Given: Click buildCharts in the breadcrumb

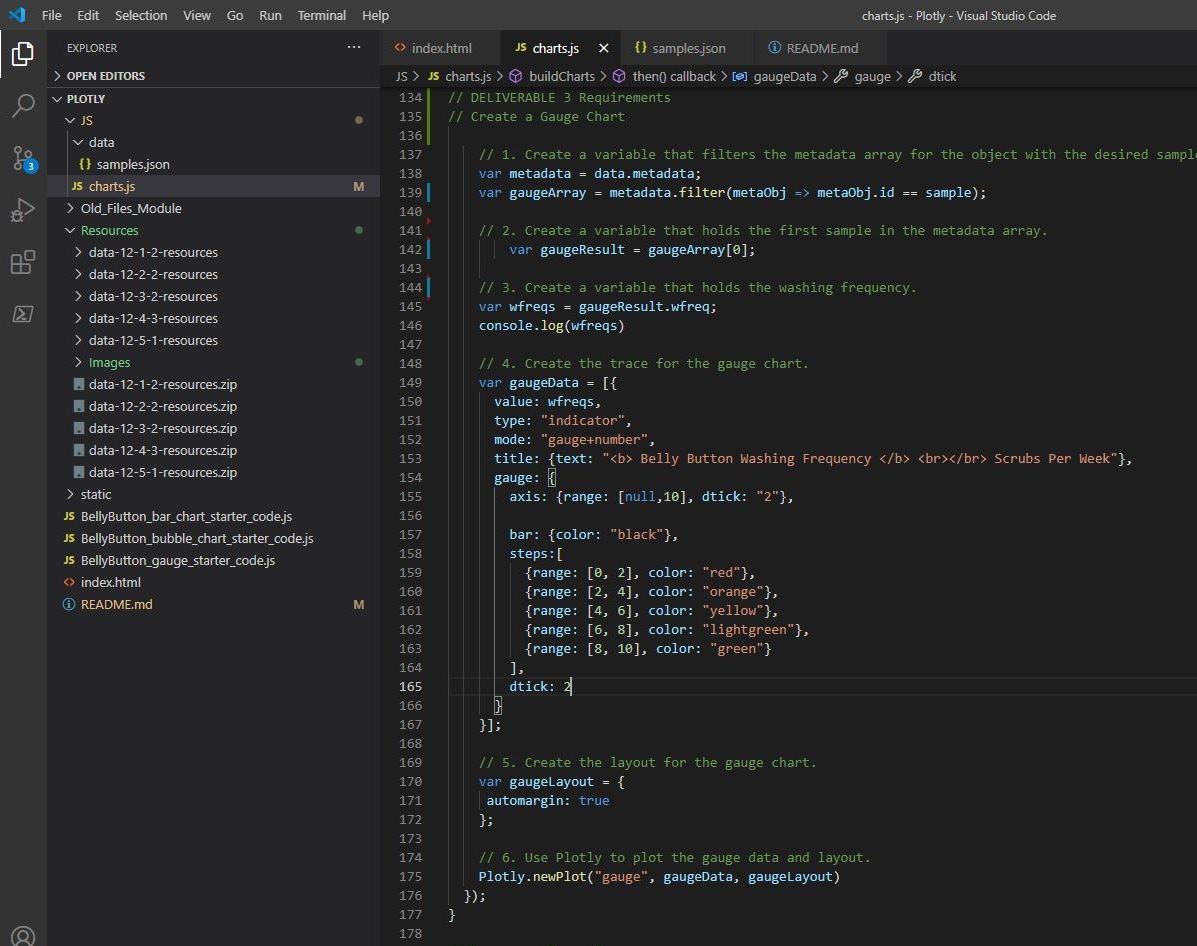Looking at the screenshot, I should [561, 76].
